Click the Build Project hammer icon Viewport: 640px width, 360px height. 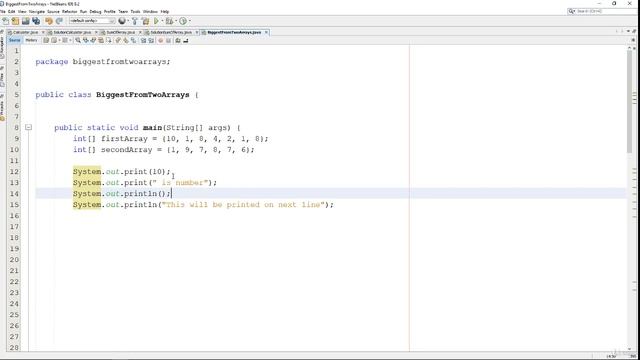135,21
